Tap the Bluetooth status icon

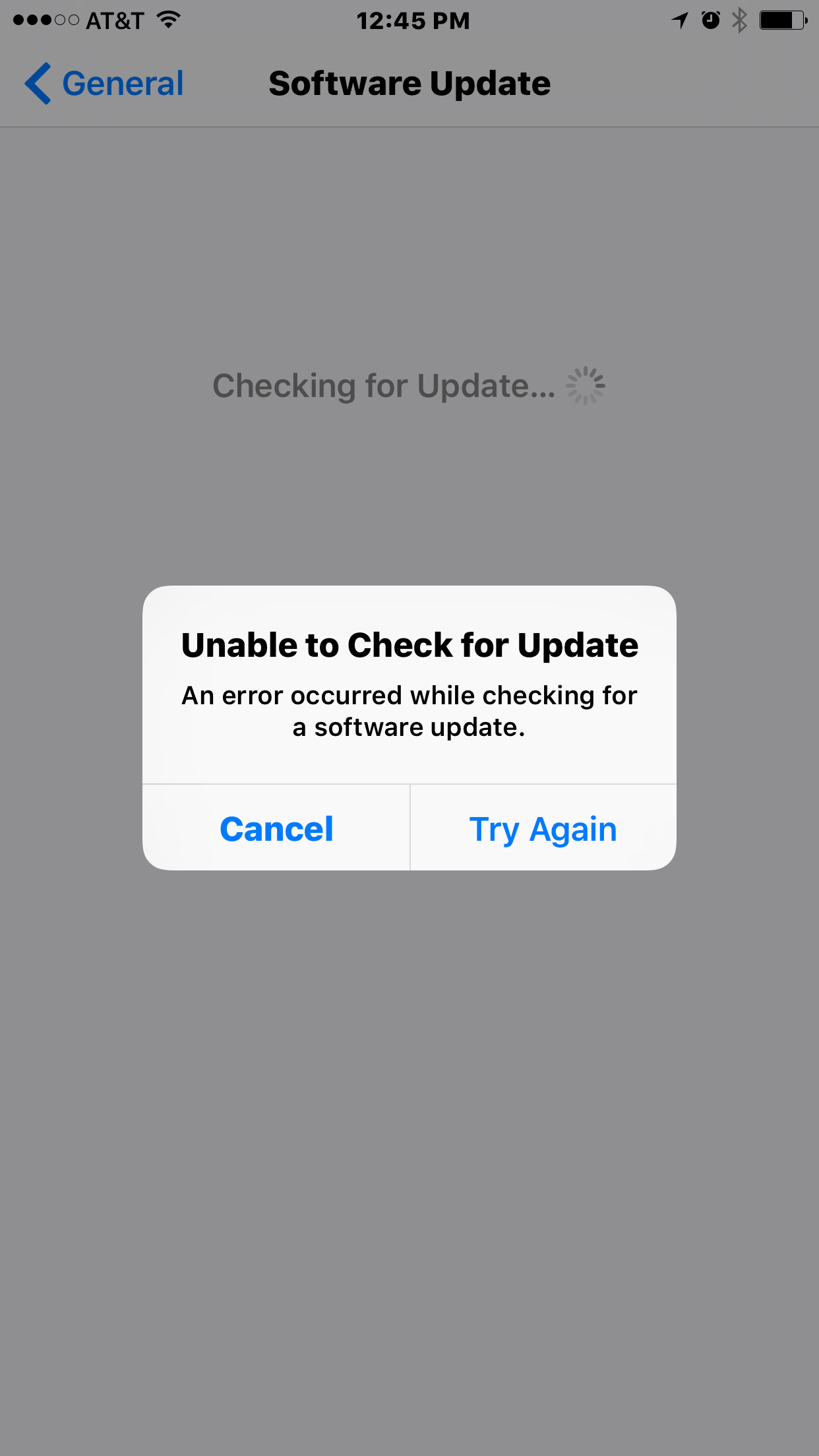click(x=740, y=20)
